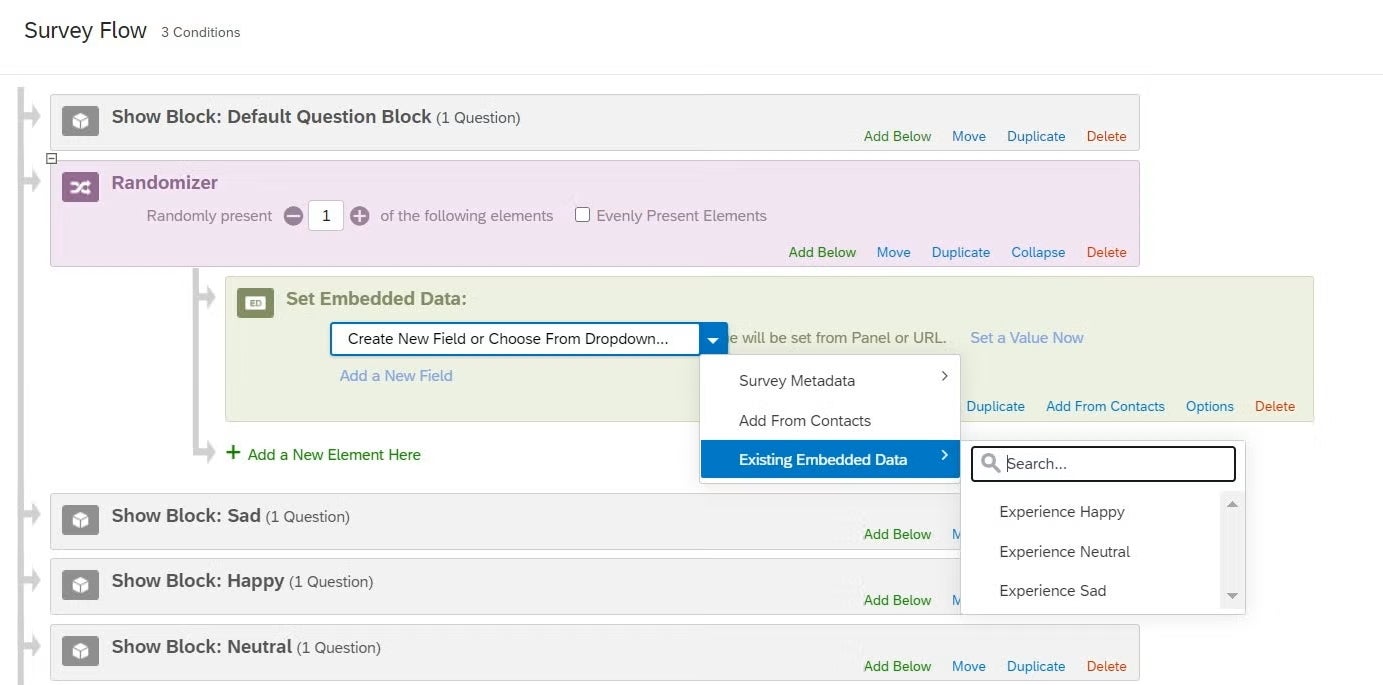The image size is (1383, 685).
Task: Click the Sad block cube icon
Action: [80, 520]
